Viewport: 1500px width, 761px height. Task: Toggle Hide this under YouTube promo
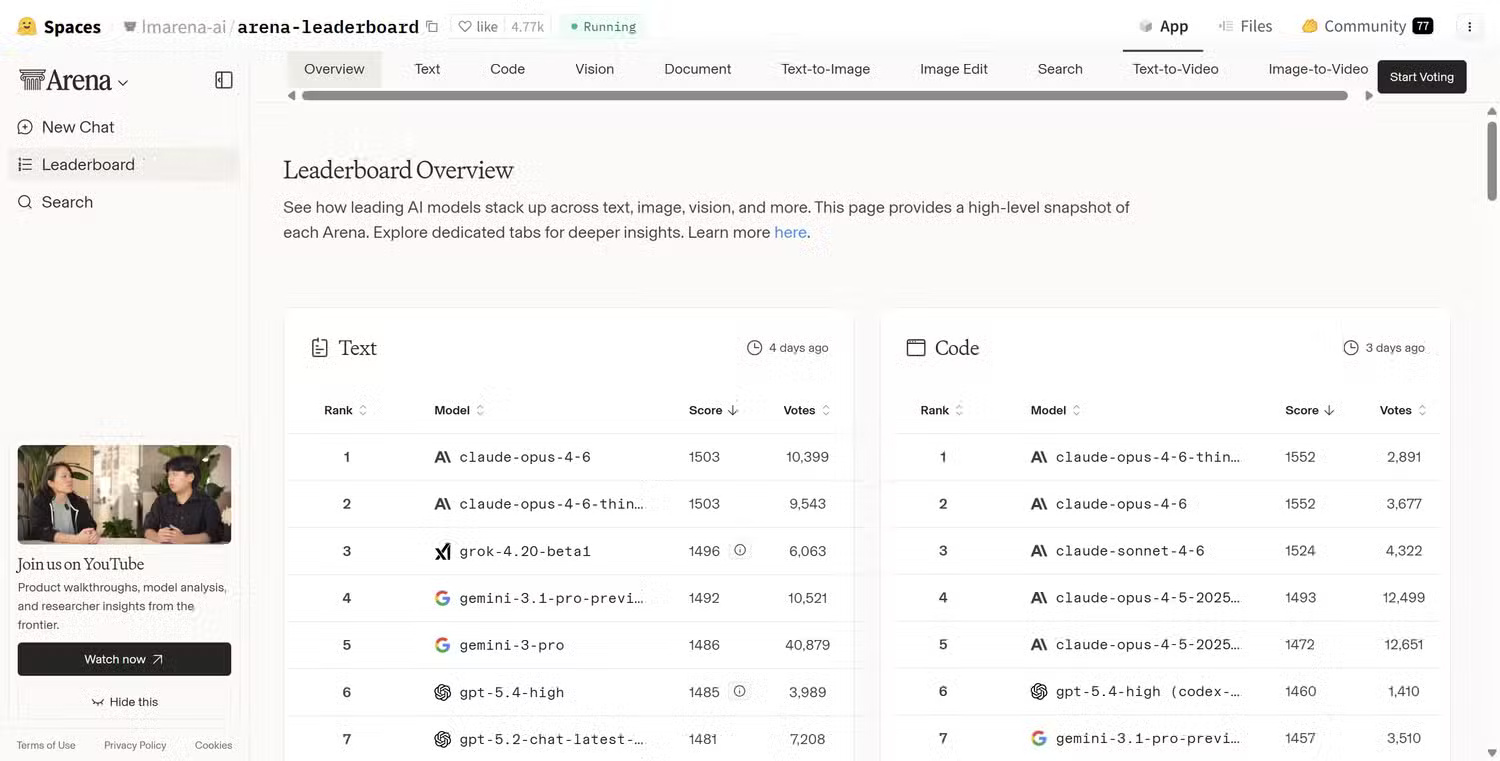coord(125,702)
